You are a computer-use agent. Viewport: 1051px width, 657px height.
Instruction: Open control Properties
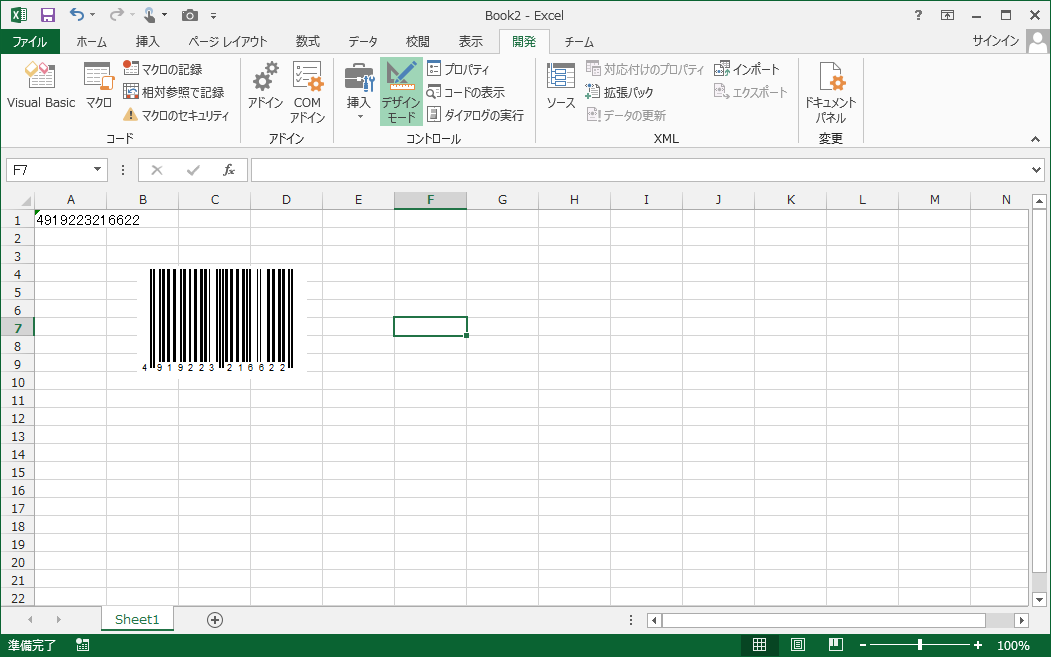(x=458, y=69)
